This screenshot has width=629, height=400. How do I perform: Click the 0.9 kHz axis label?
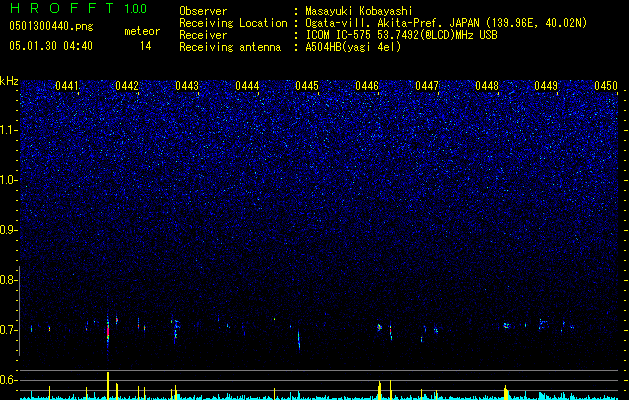(8, 230)
